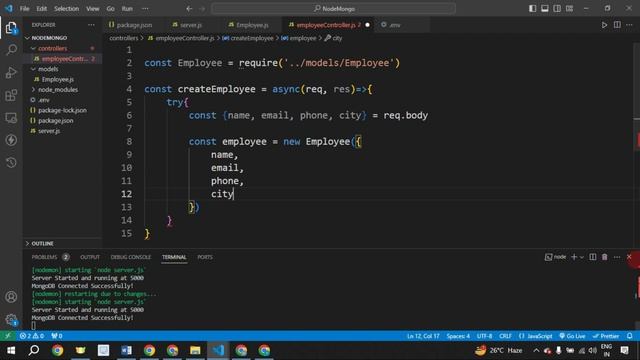Select employeeController.js in the file tree
640x360 pixels.
(64, 59)
